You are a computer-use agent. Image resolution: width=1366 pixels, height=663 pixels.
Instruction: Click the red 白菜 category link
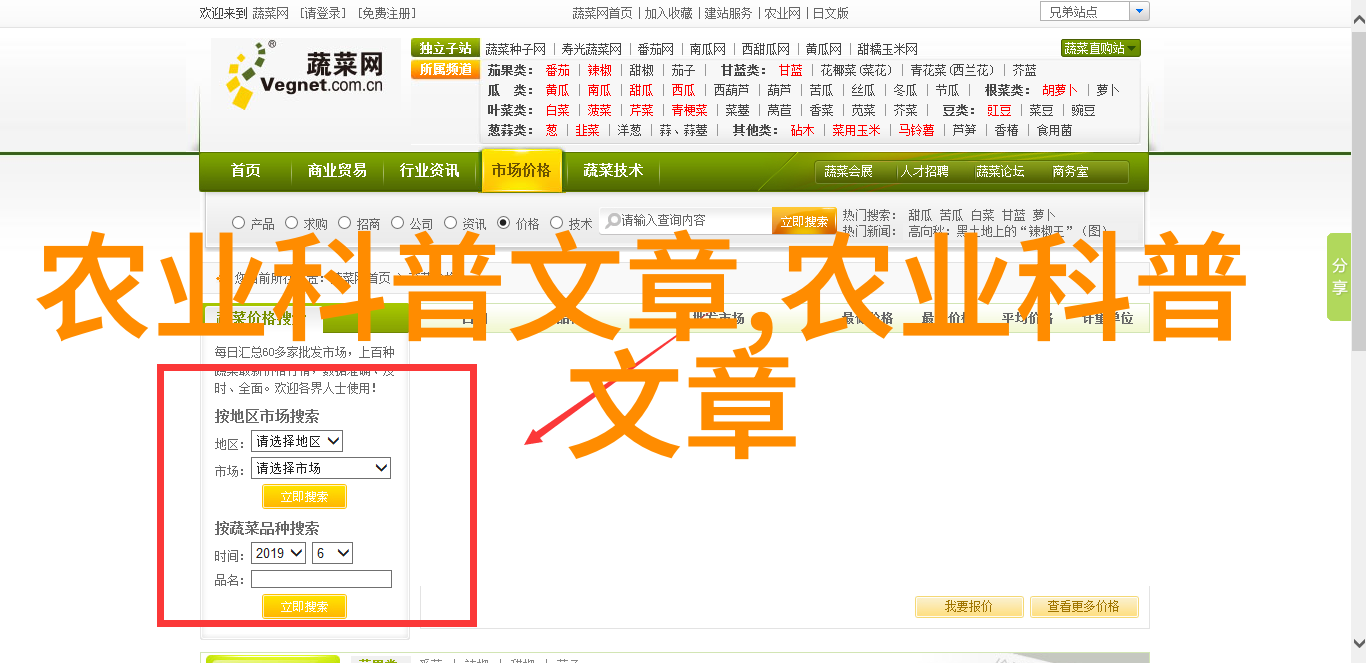click(557, 110)
